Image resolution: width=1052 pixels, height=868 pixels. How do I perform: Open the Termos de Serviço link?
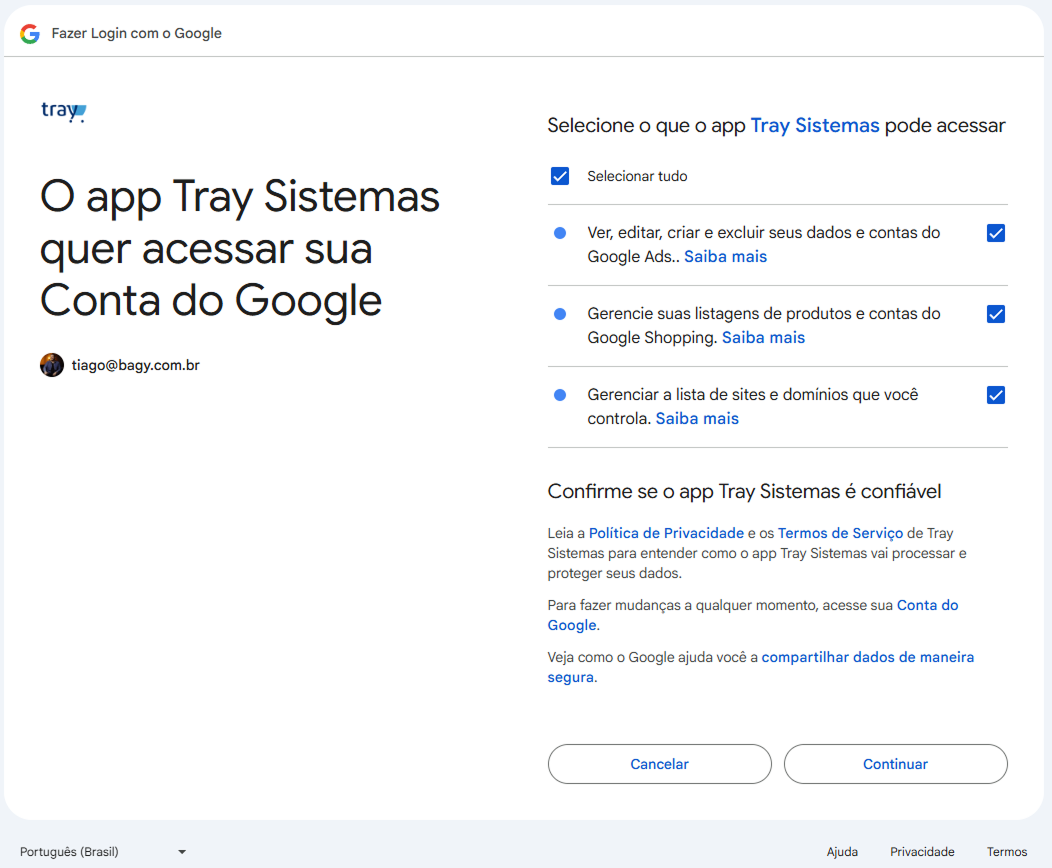840,533
